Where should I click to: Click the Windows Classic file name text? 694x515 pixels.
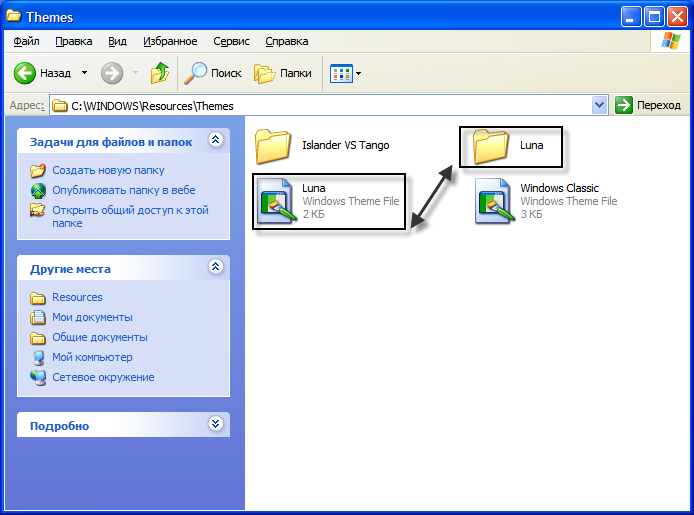[559, 188]
